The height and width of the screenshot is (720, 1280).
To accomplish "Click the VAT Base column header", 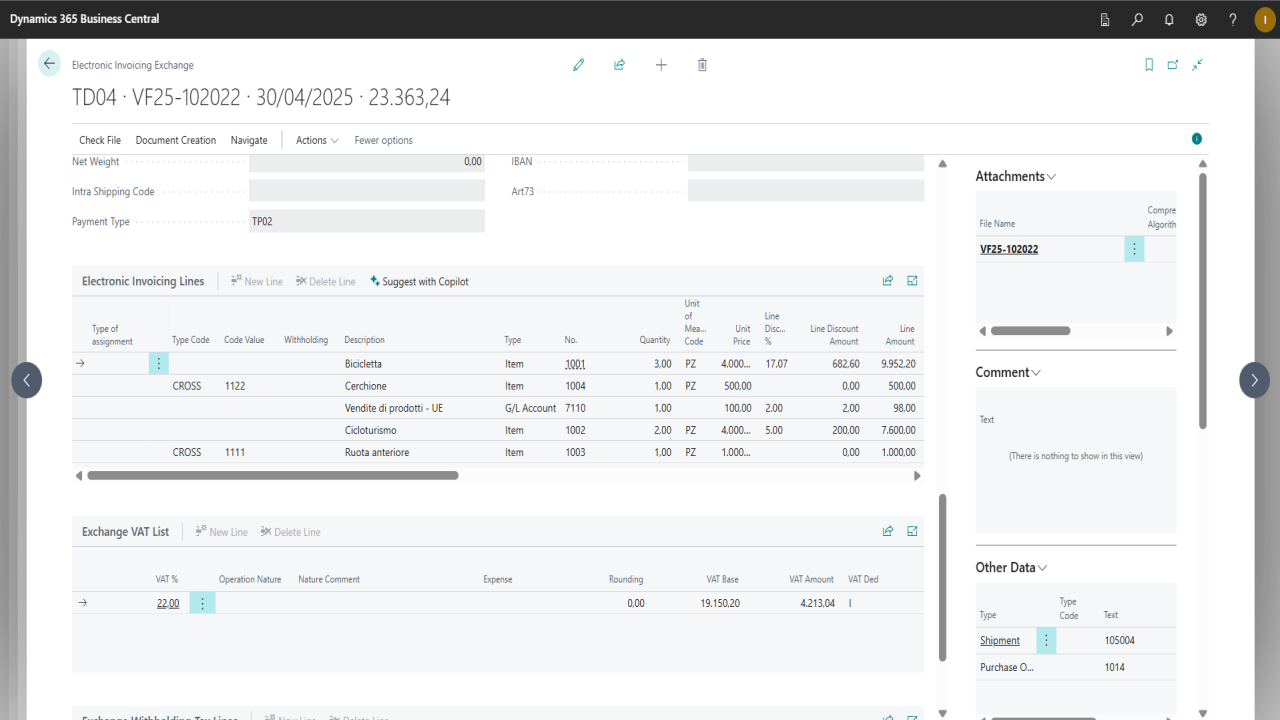I will (x=722, y=579).
